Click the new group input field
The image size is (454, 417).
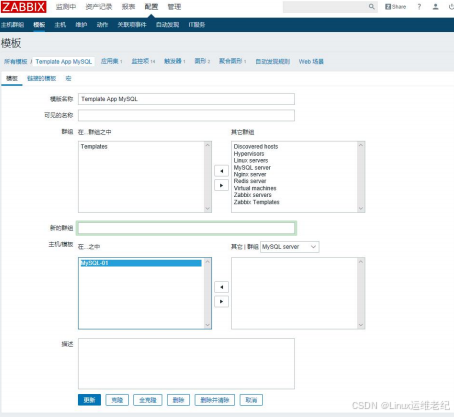(186, 228)
